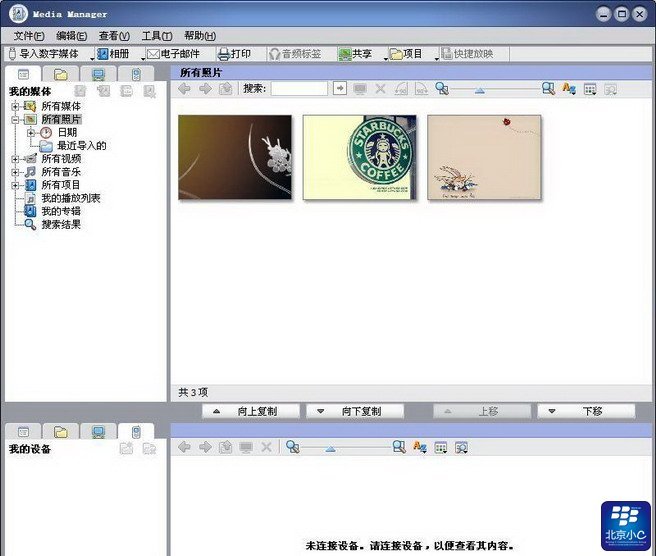Click the forward arrow in photos toolbar
Viewport: 656px width, 556px height.
(x=205, y=89)
